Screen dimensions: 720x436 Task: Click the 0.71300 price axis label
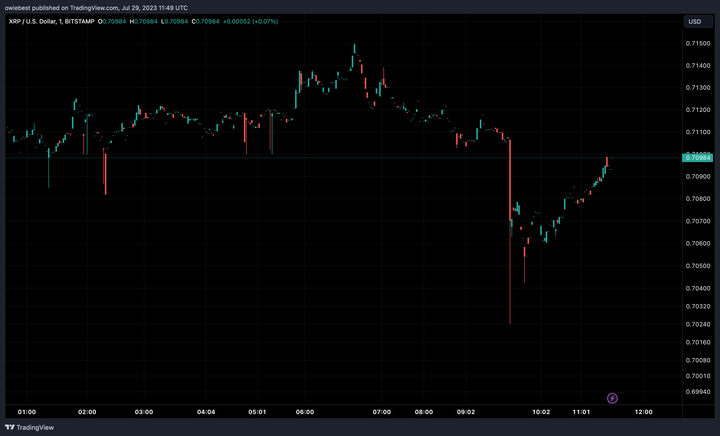tap(698, 88)
